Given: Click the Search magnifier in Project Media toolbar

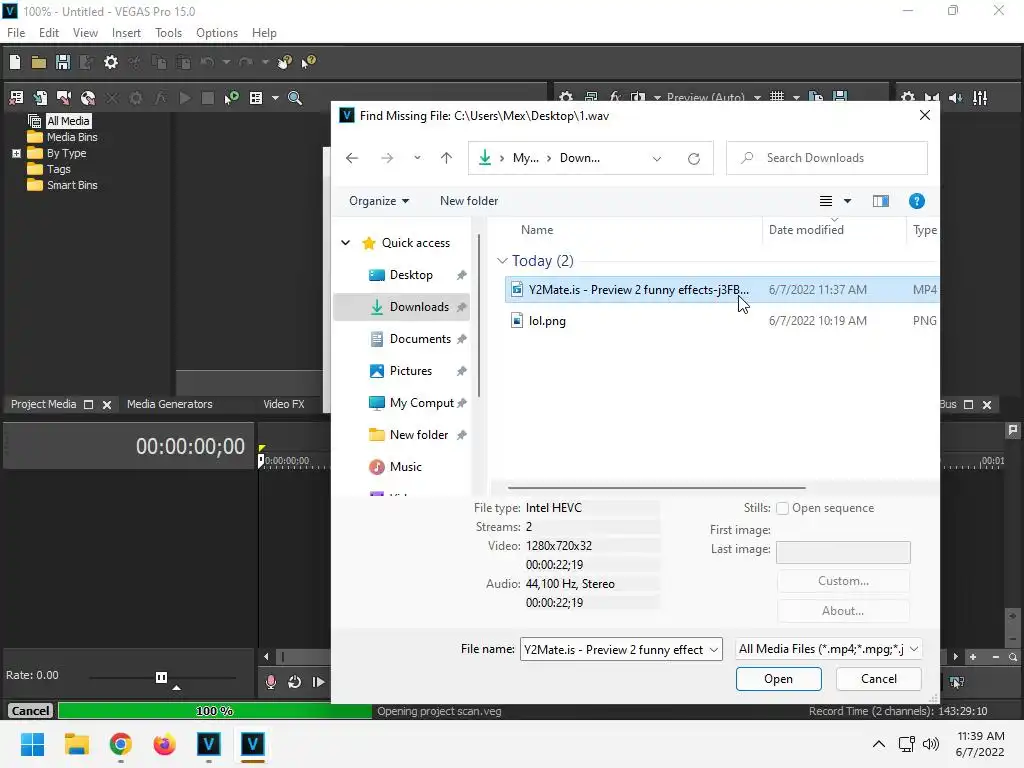Looking at the screenshot, I should (295, 98).
